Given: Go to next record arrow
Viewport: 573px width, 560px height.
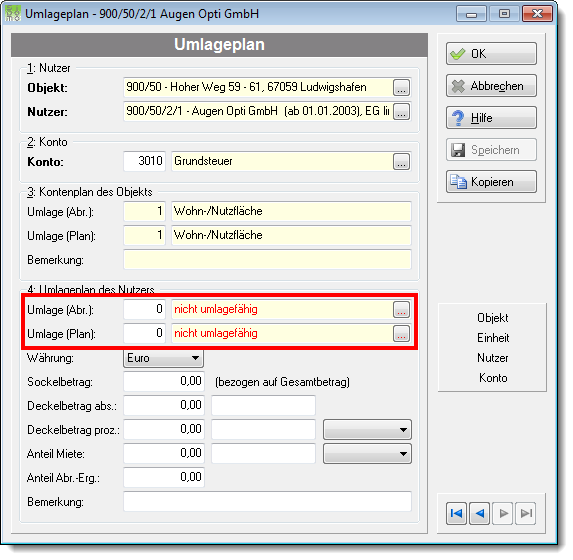Looking at the screenshot, I should coord(503,514).
